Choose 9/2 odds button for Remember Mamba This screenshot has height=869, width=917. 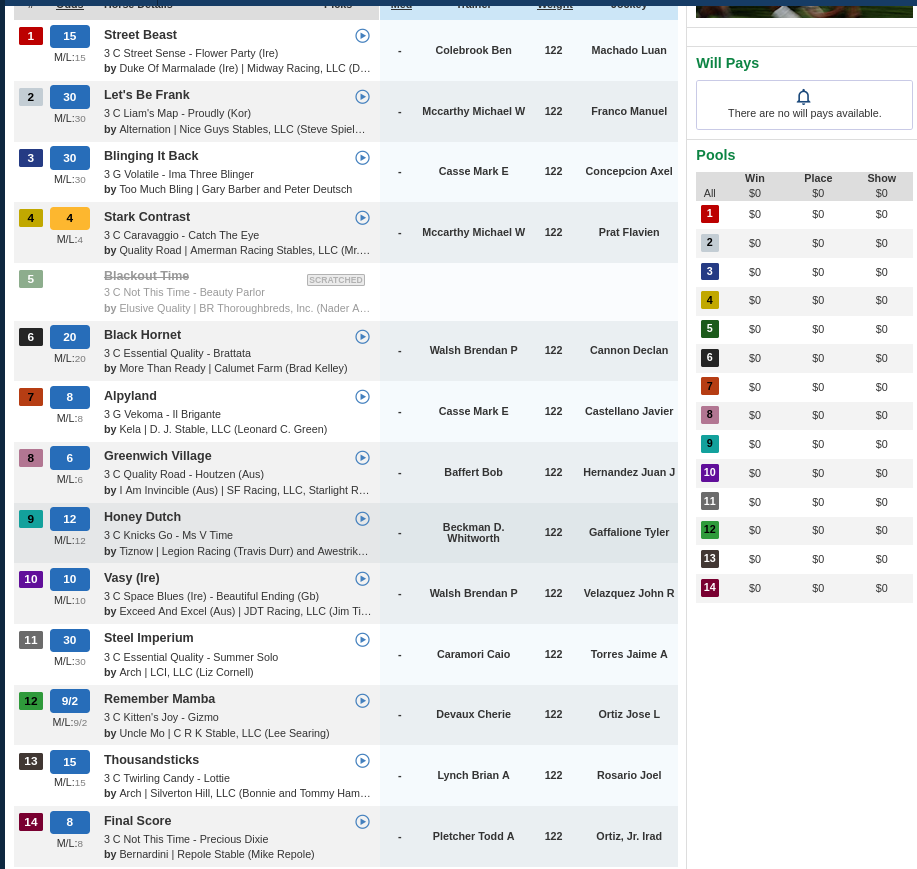click(70, 701)
